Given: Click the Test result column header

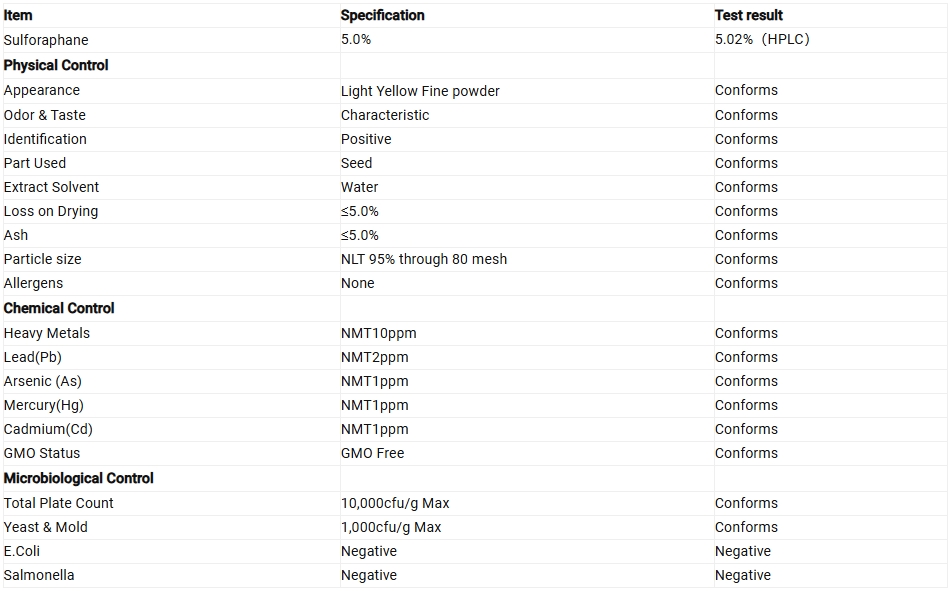Looking at the screenshot, I should 748,15.
